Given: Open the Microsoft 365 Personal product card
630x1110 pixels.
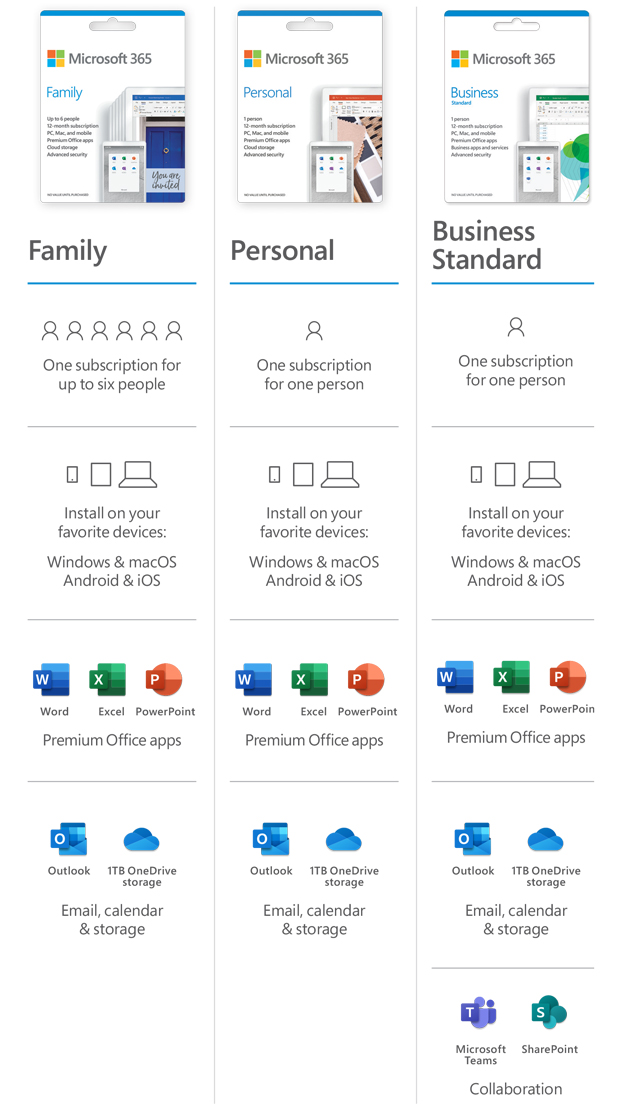Looking at the screenshot, I should click(x=309, y=107).
